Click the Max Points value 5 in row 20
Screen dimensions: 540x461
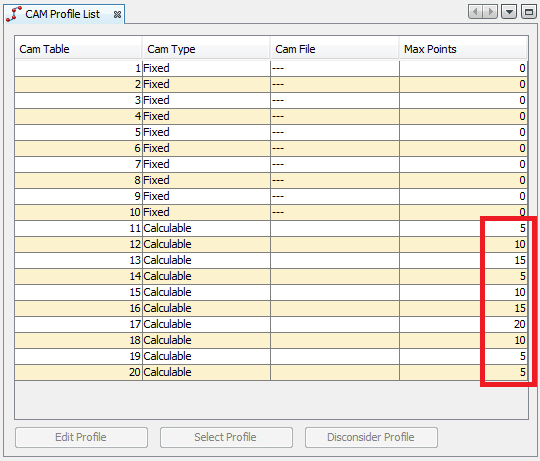click(464, 373)
